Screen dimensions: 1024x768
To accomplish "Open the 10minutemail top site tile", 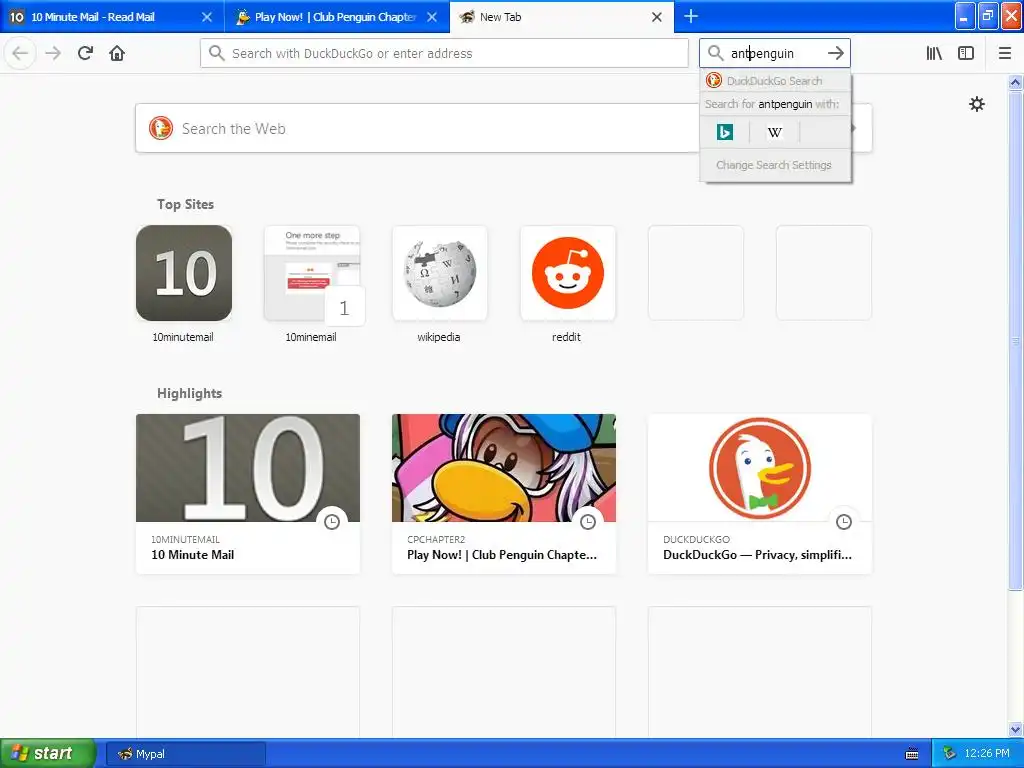I will click(184, 273).
